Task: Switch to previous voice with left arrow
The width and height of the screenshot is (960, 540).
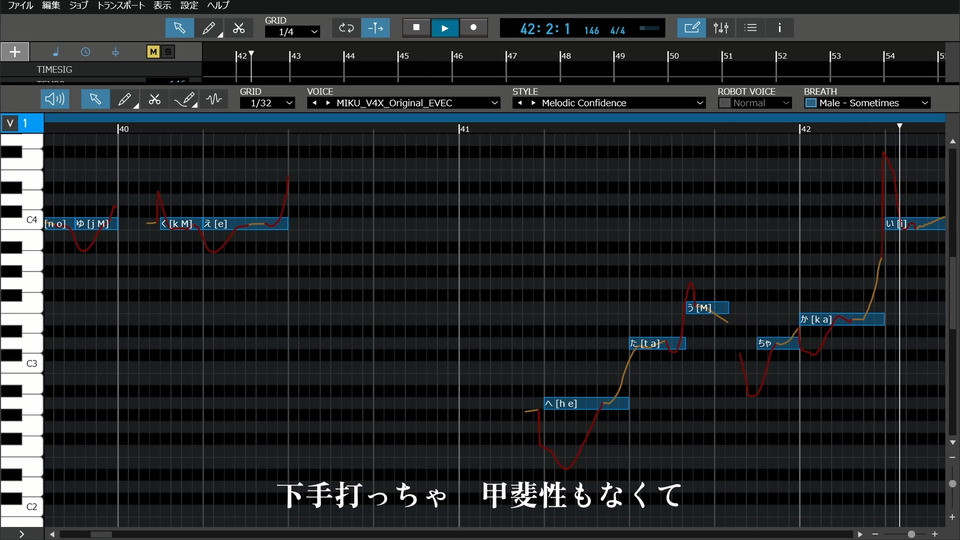Action: [x=315, y=103]
